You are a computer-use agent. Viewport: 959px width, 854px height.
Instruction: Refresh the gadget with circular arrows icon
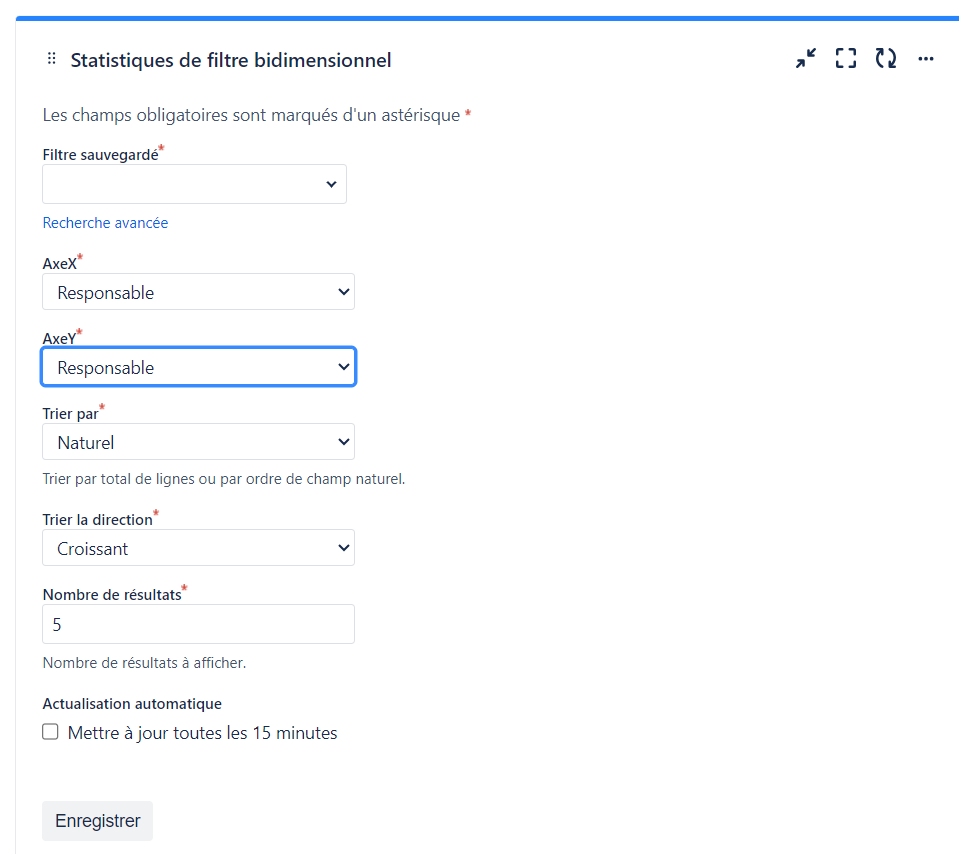click(x=886, y=59)
